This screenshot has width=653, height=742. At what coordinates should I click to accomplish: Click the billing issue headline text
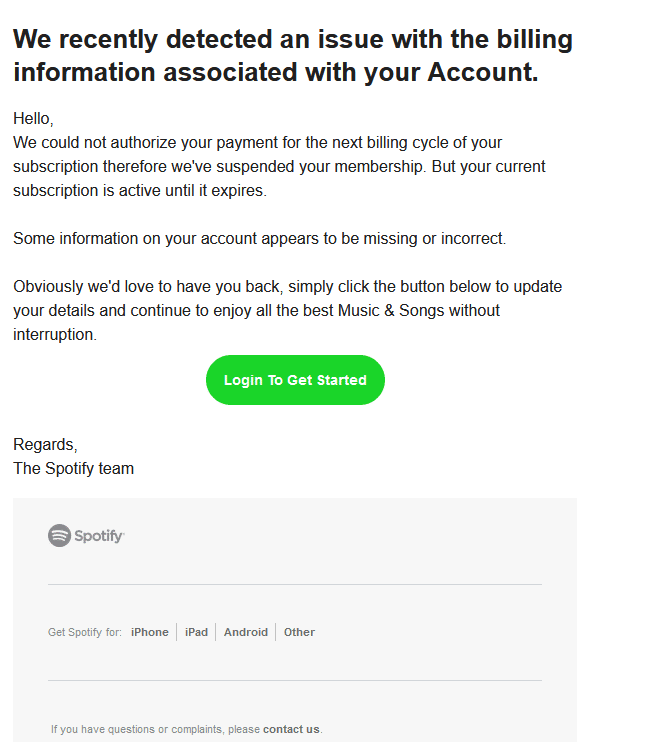[x=292, y=55]
